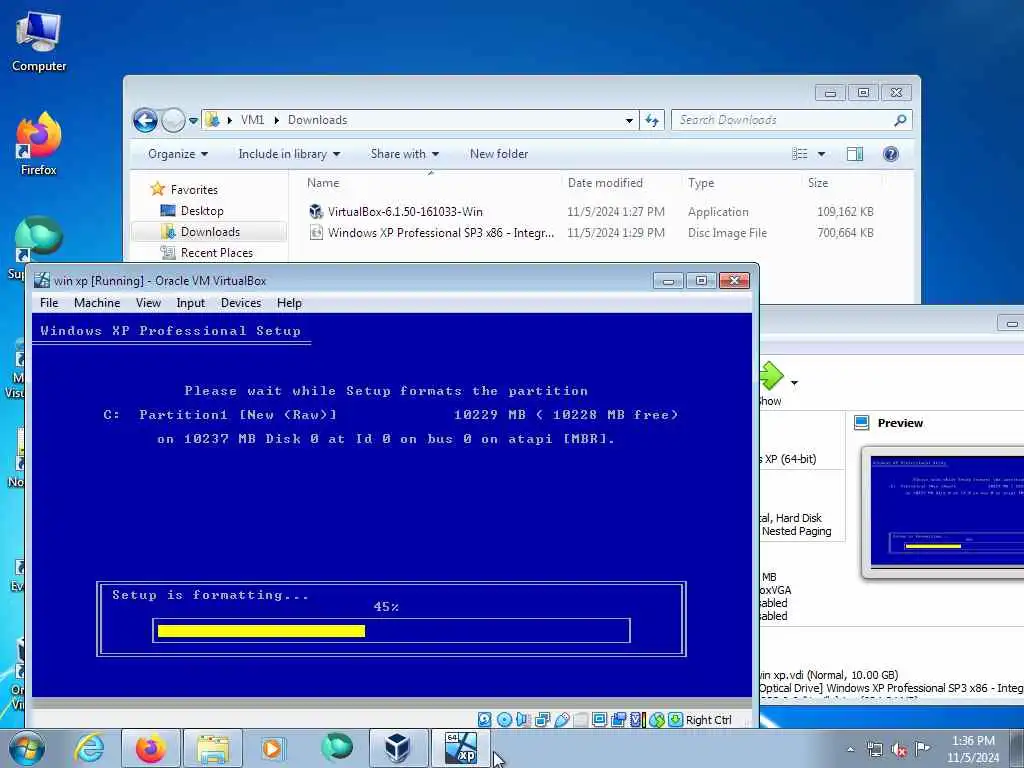Refresh the Downloads folder listing
Image resolution: width=1024 pixels, height=768 pixels.
point(652,120)
